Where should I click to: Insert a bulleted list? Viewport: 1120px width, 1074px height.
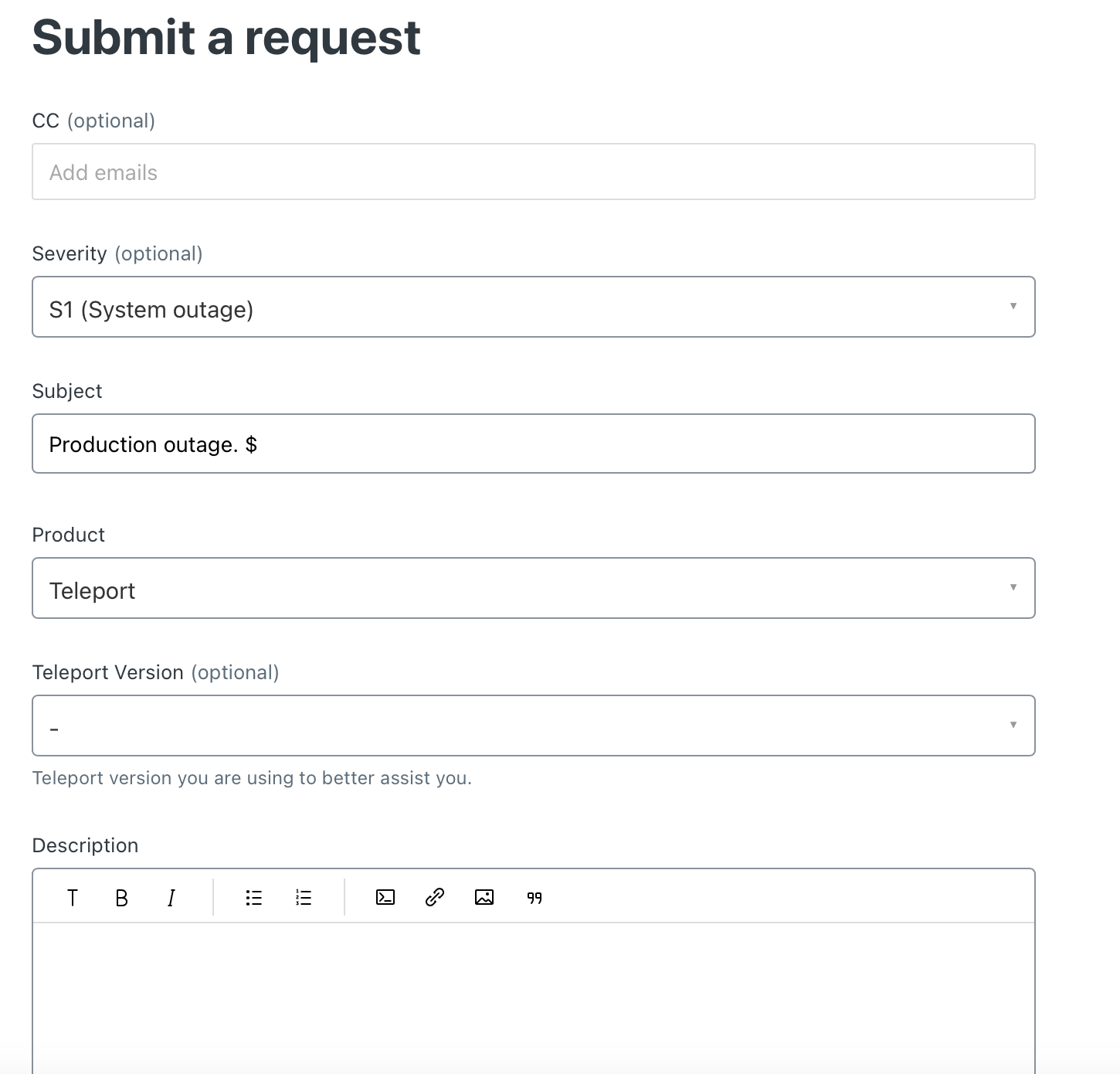254,897
